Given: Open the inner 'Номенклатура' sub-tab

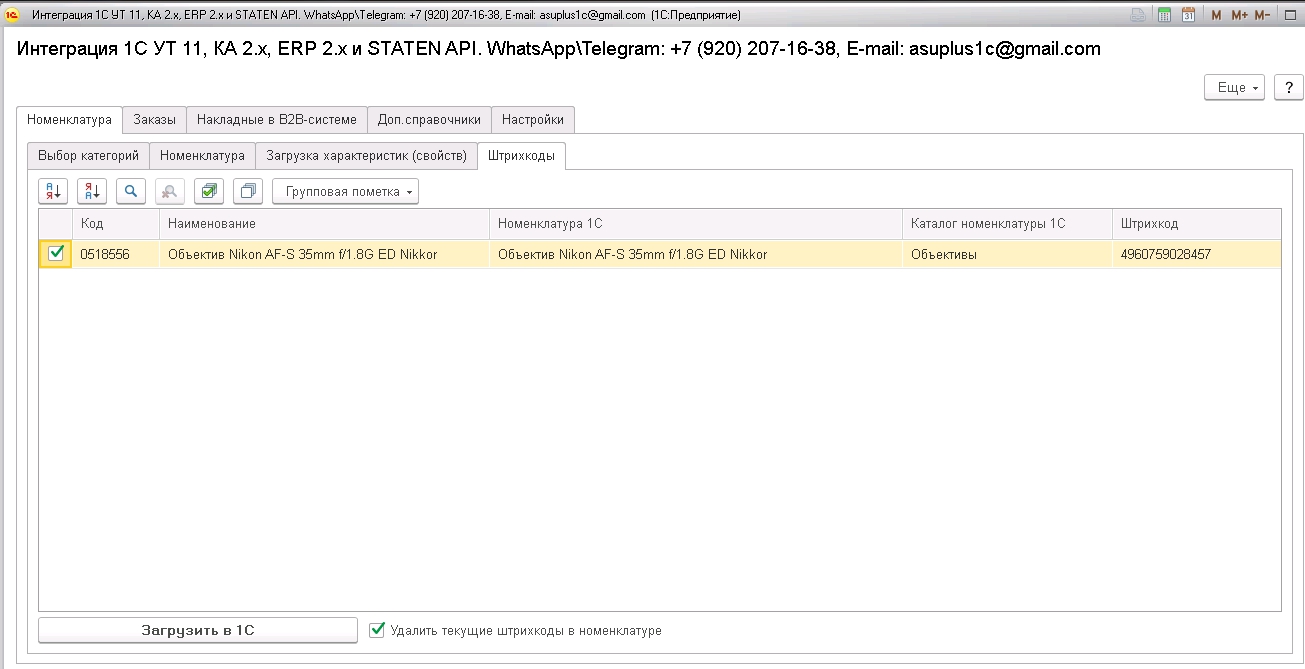Looking at the screenshot, I should point(203,155).
